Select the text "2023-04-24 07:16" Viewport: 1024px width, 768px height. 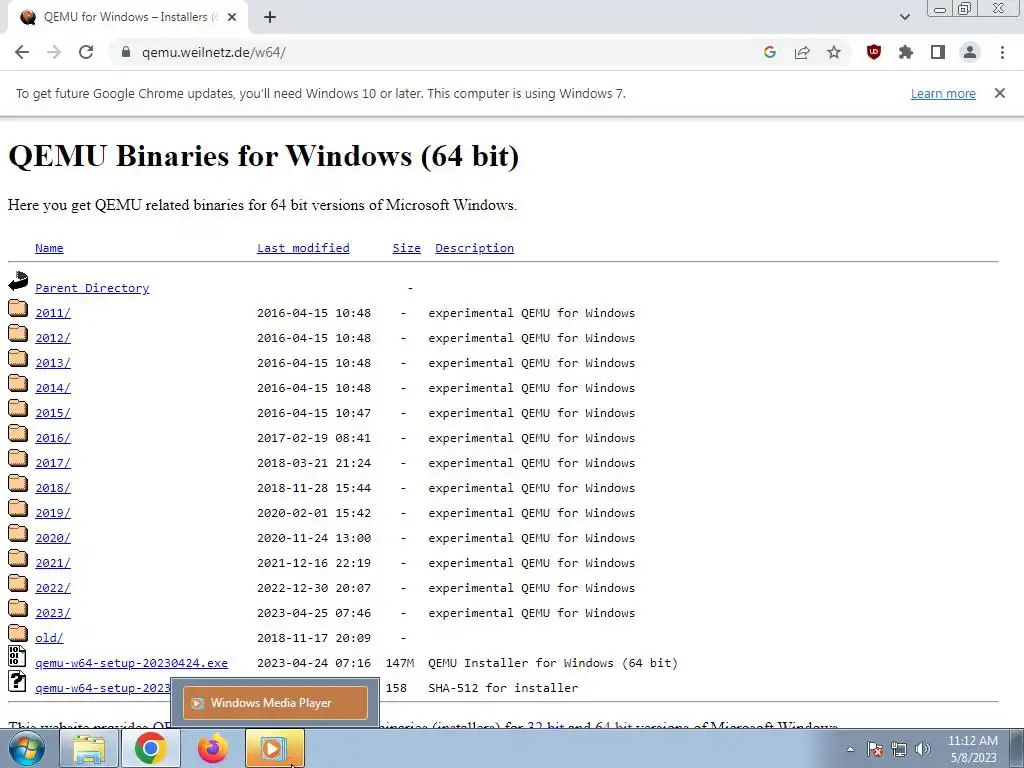[x=314, y=663]
